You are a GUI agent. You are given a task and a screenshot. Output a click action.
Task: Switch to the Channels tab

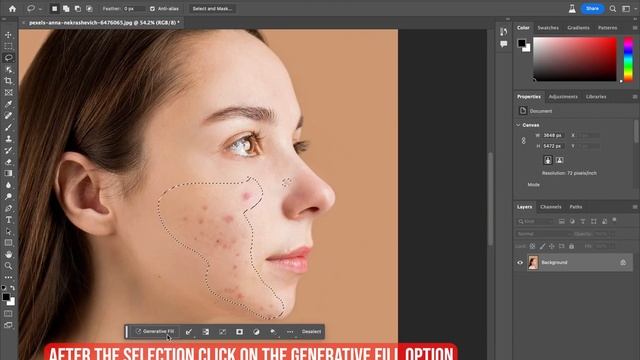point(551,207)
